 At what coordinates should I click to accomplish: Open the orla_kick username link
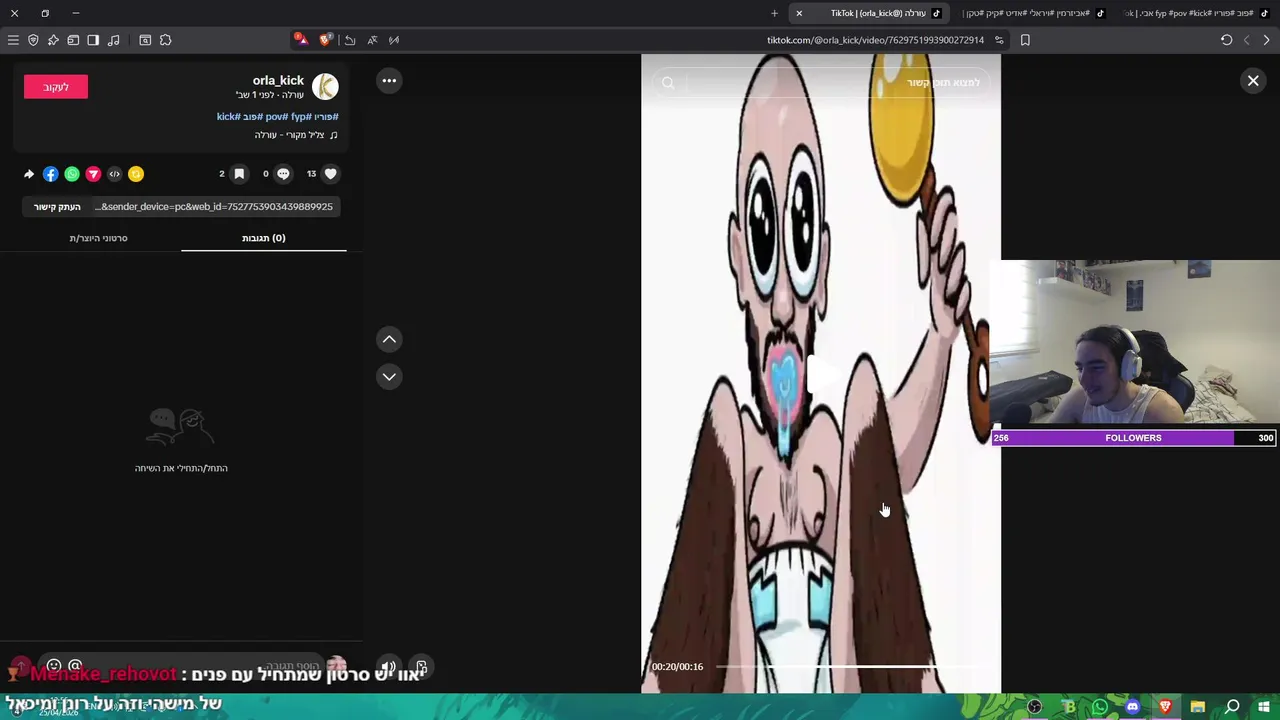(x=278, y=80)
